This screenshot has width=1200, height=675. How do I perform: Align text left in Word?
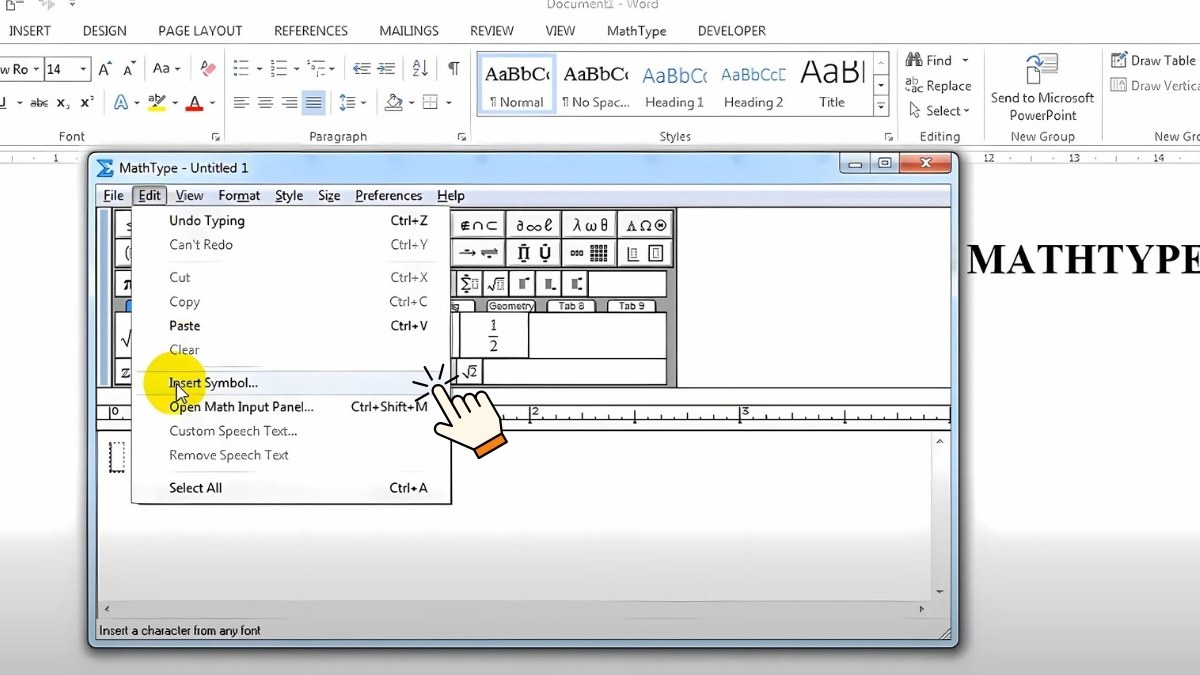click(x=241, y=102)
